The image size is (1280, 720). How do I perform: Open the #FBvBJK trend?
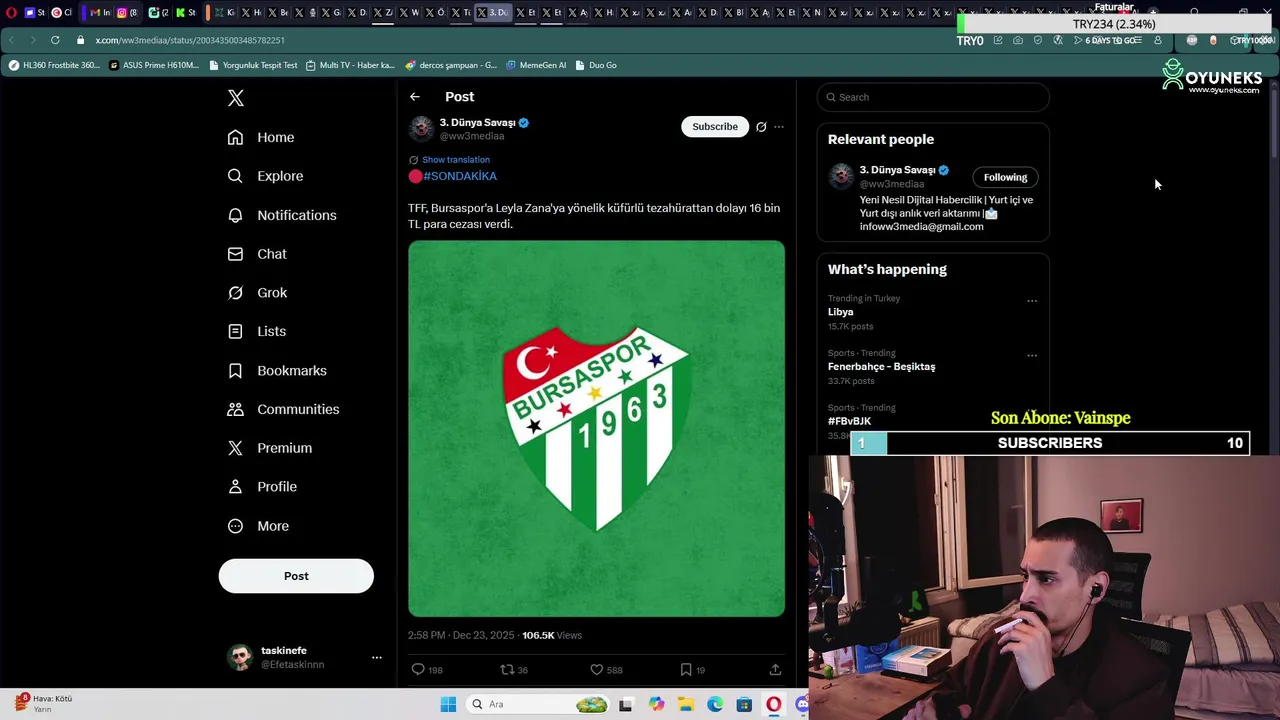click(x=849, y=421)
